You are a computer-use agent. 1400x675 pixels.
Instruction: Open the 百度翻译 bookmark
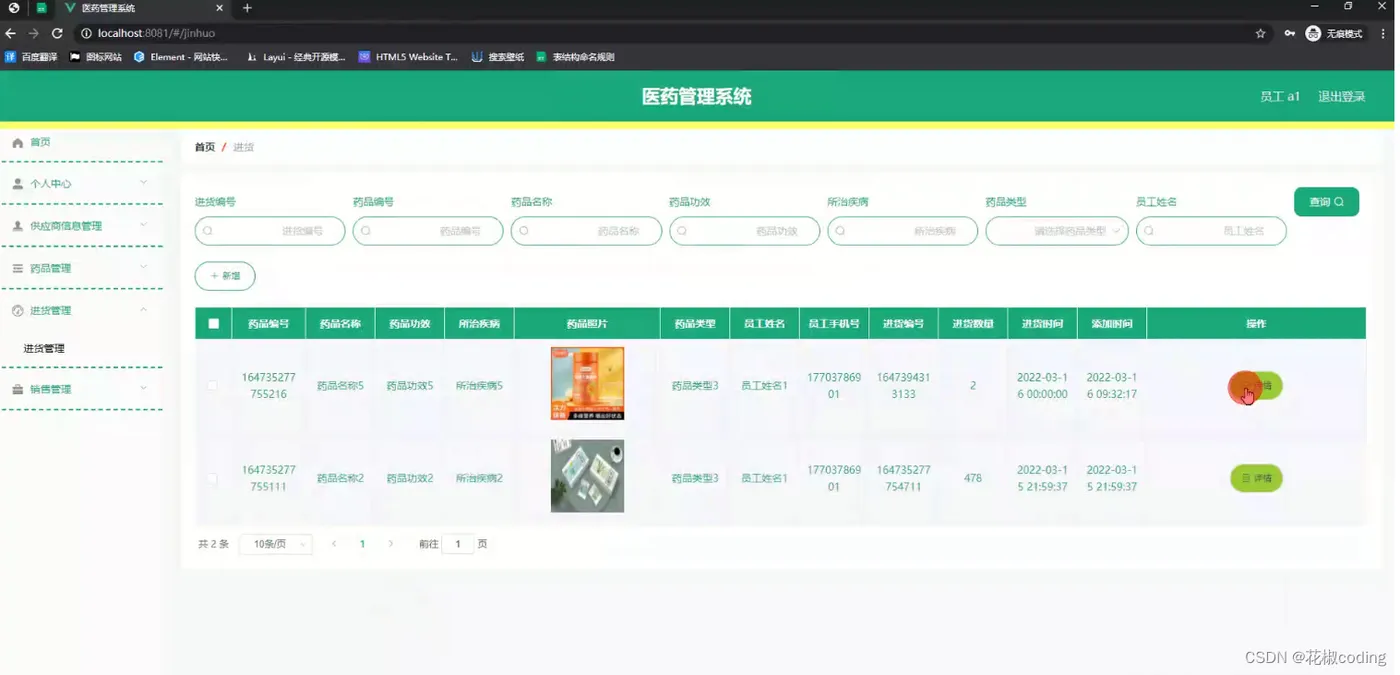33,57
